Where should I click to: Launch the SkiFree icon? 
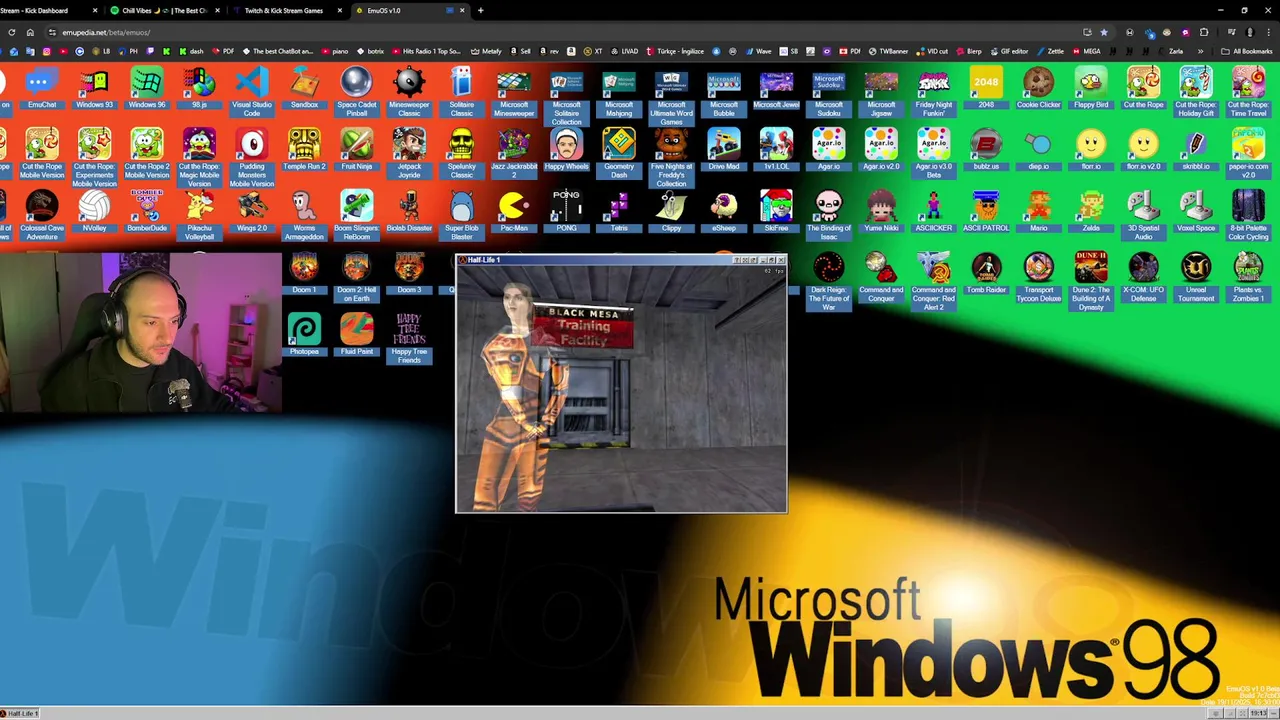[x=776, y=211]
